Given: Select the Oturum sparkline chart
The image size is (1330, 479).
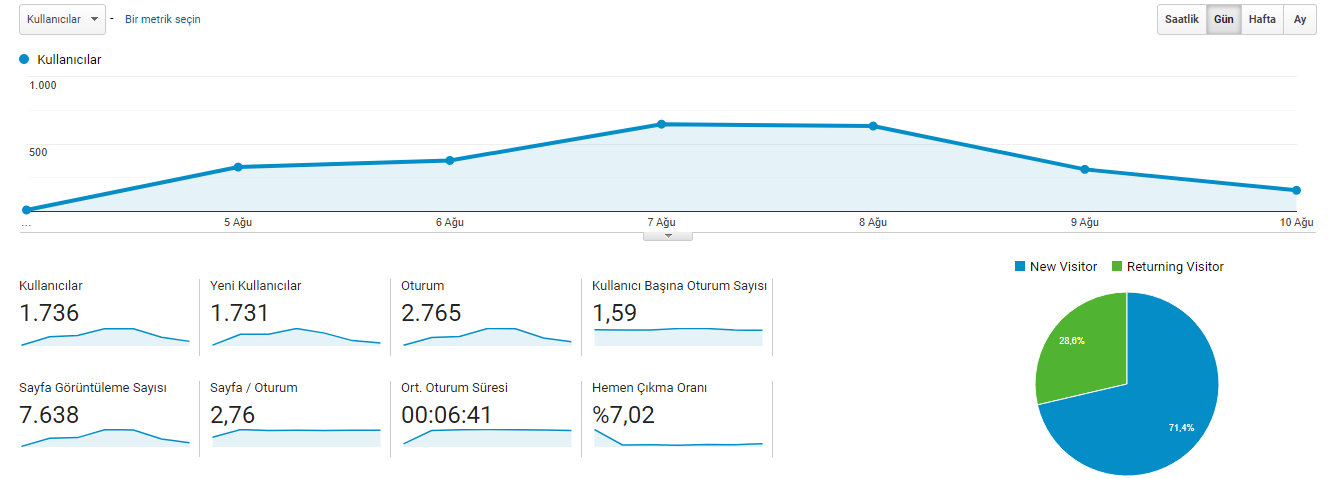Looking at the screenshot, I should coord(487,336).
